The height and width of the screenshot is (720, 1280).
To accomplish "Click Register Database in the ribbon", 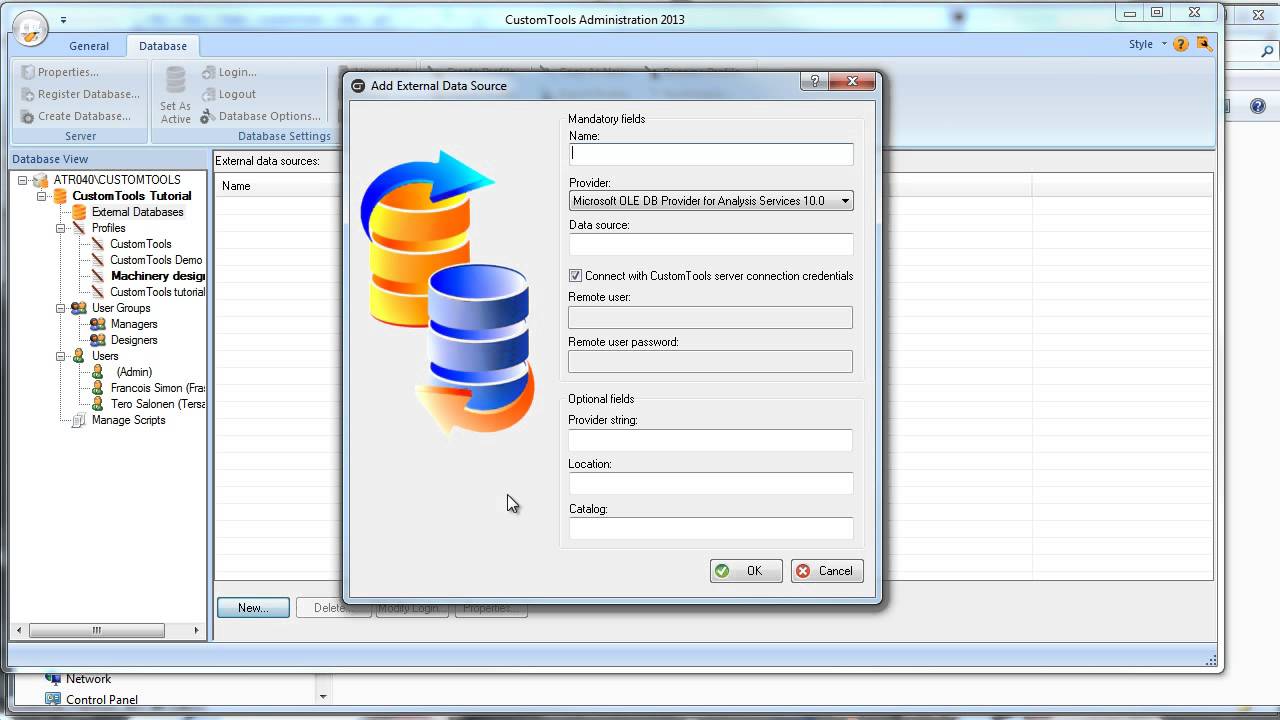I will 80,94.
